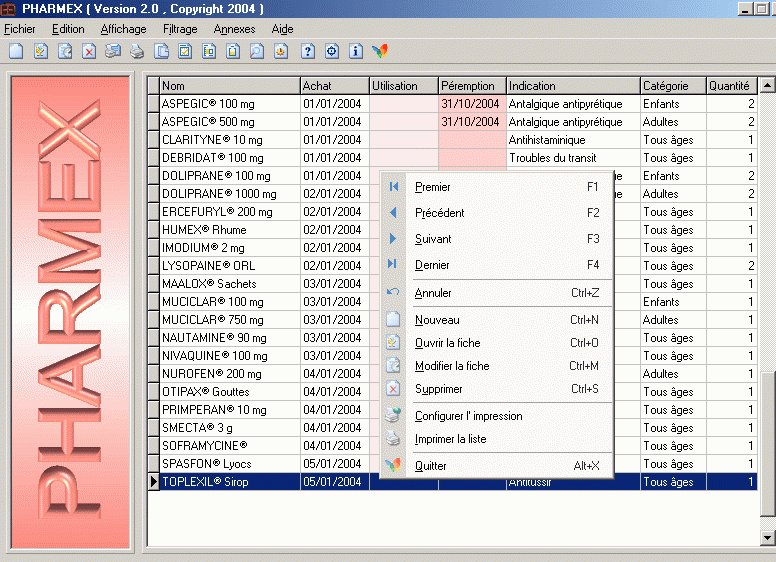Open the Edition menu

[68, 29]
